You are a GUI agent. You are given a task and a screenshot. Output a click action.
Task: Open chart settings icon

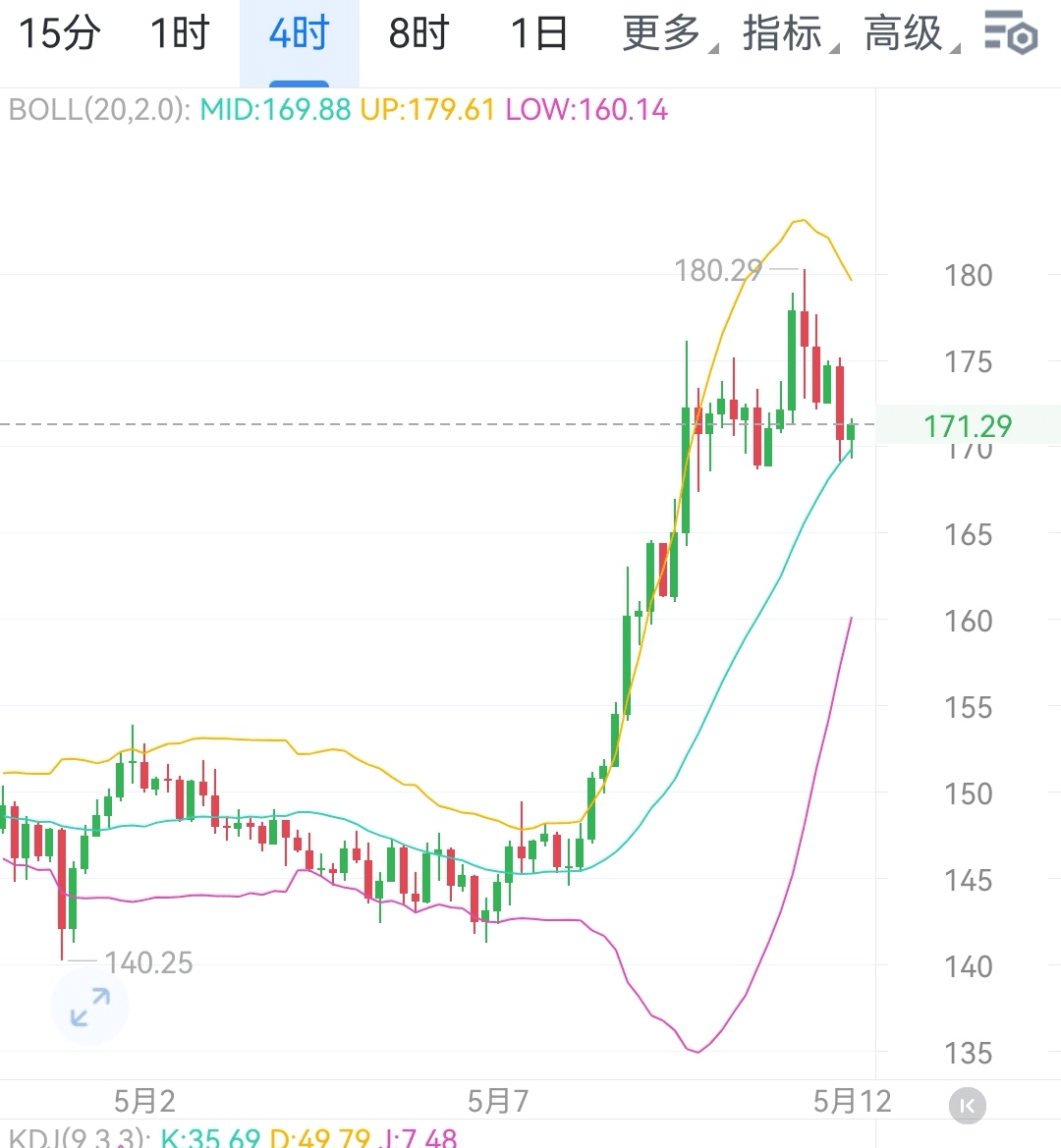pos(1011,32)
